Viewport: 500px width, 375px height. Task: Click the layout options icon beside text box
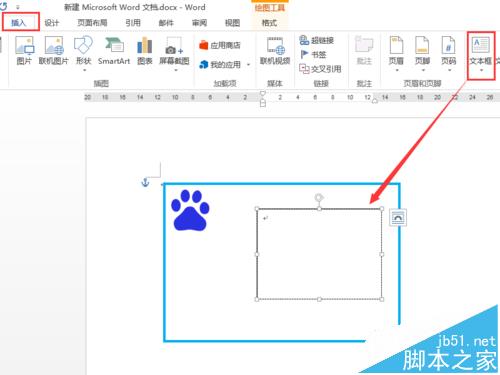coord(398,218)
